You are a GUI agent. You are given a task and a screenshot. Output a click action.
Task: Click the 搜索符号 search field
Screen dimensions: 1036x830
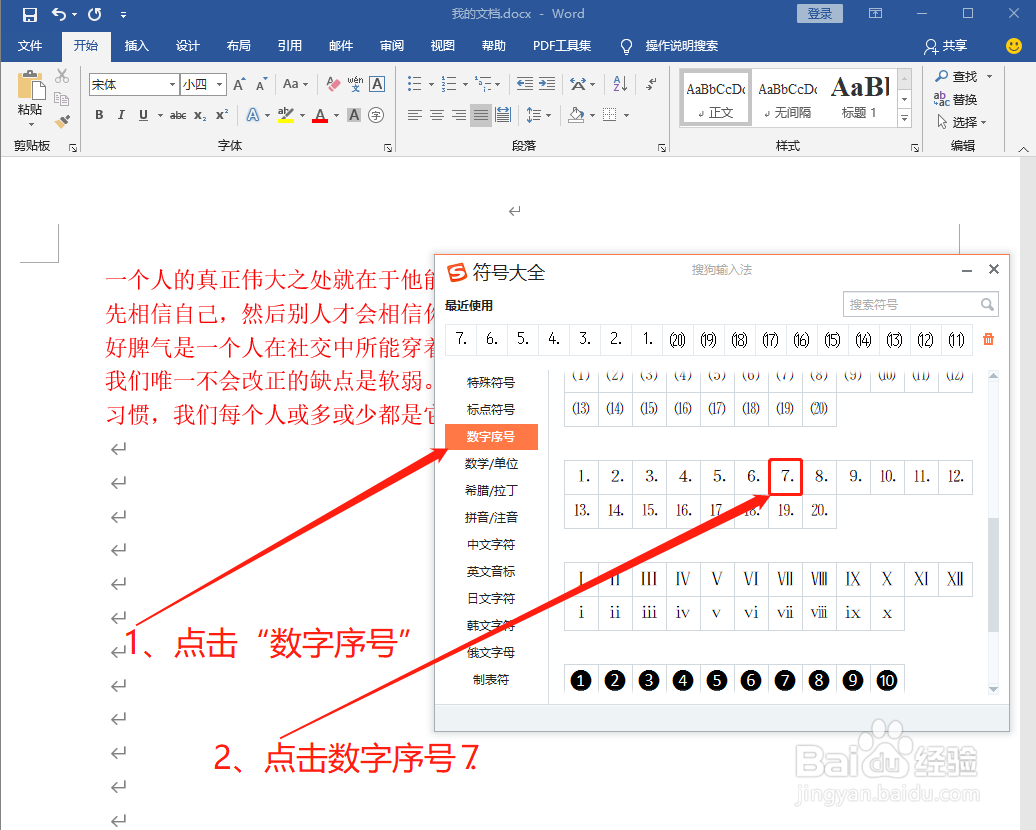point(915,303)
